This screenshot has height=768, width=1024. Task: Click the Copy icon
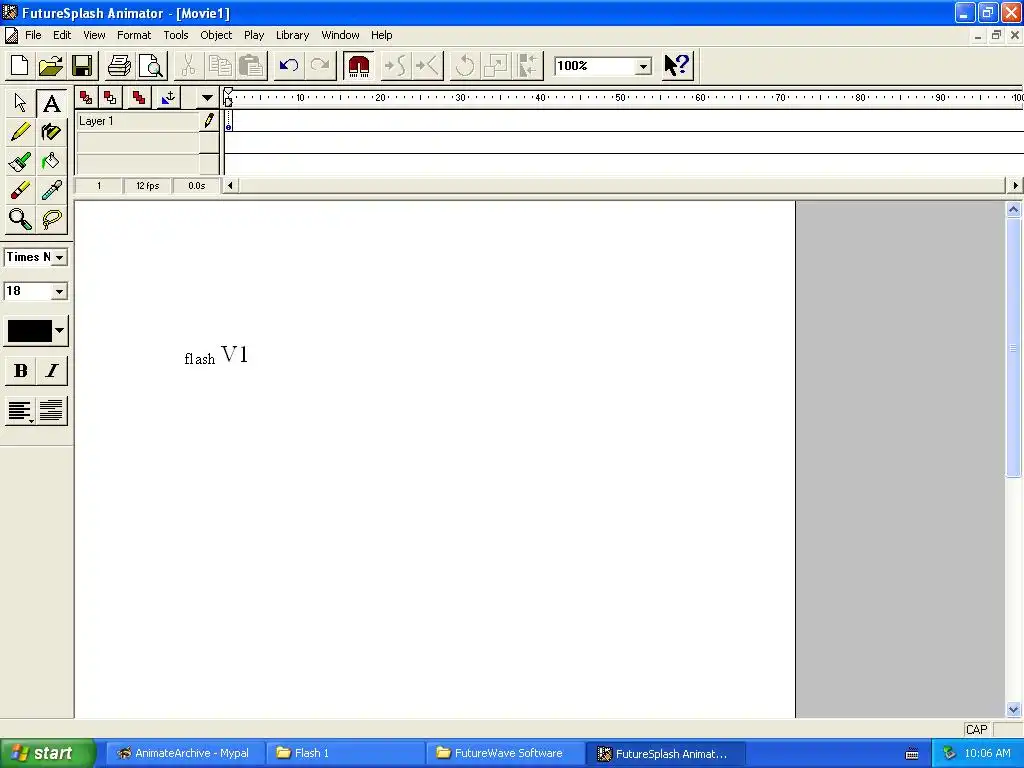[x=220, y=65]
